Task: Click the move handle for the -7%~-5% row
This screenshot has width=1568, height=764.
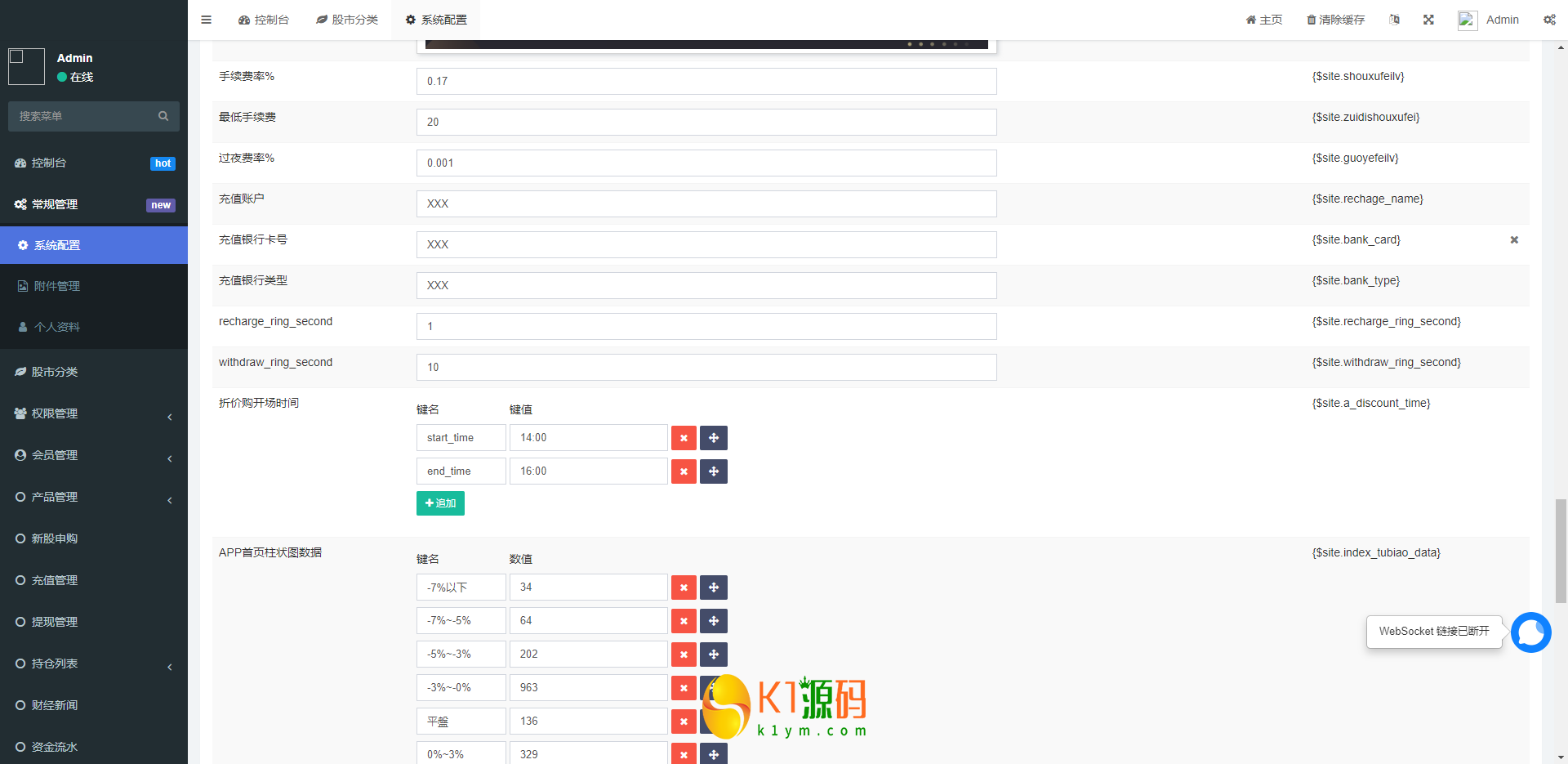Action: tap(714, 621)
